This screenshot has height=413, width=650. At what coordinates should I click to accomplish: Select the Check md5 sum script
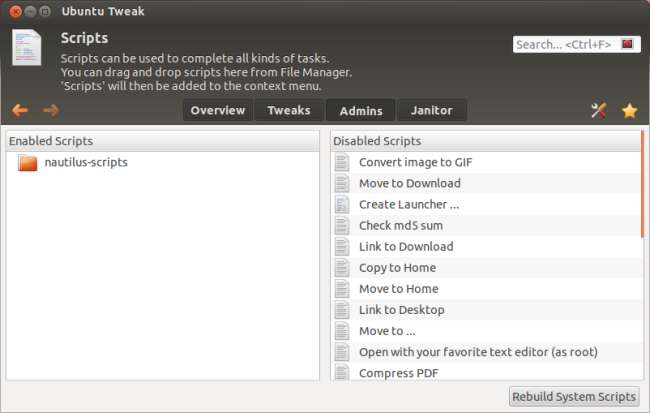tap(400, 225)
